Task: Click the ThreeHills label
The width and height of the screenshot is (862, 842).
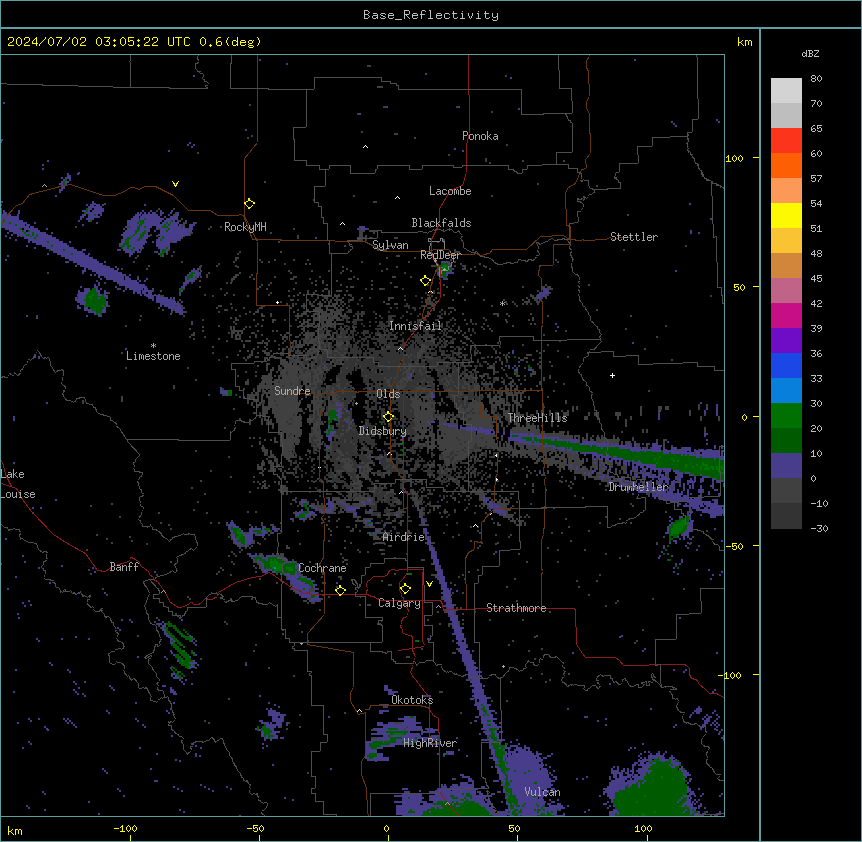Action: pos(537,418)
